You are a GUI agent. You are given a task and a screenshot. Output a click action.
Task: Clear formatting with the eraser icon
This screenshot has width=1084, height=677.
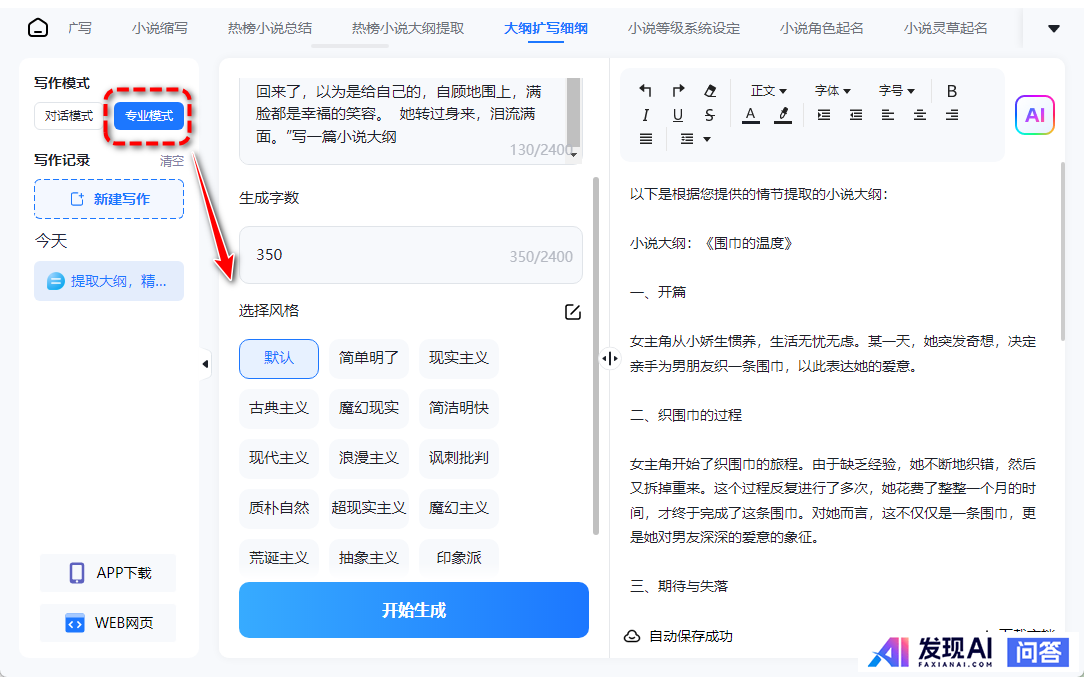coord(710,91)
